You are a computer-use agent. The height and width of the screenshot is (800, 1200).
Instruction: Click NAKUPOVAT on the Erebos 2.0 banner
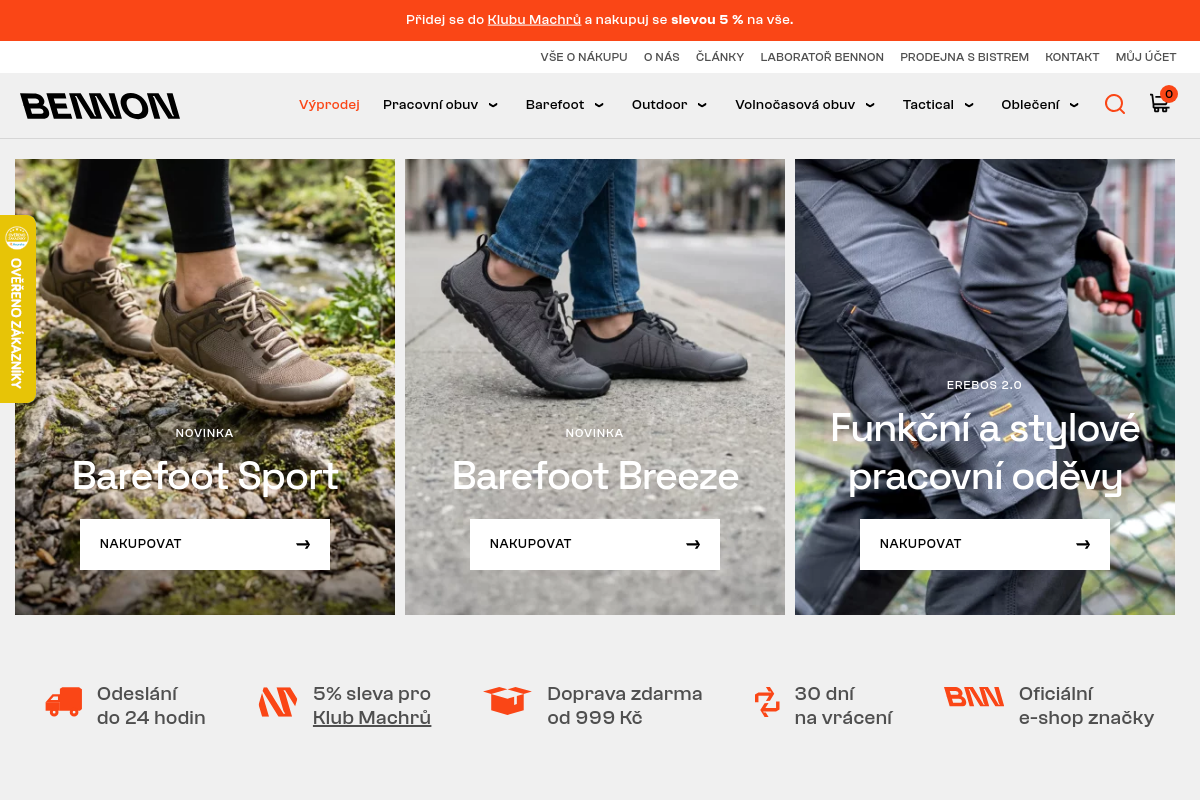click(x=984, y=544)
